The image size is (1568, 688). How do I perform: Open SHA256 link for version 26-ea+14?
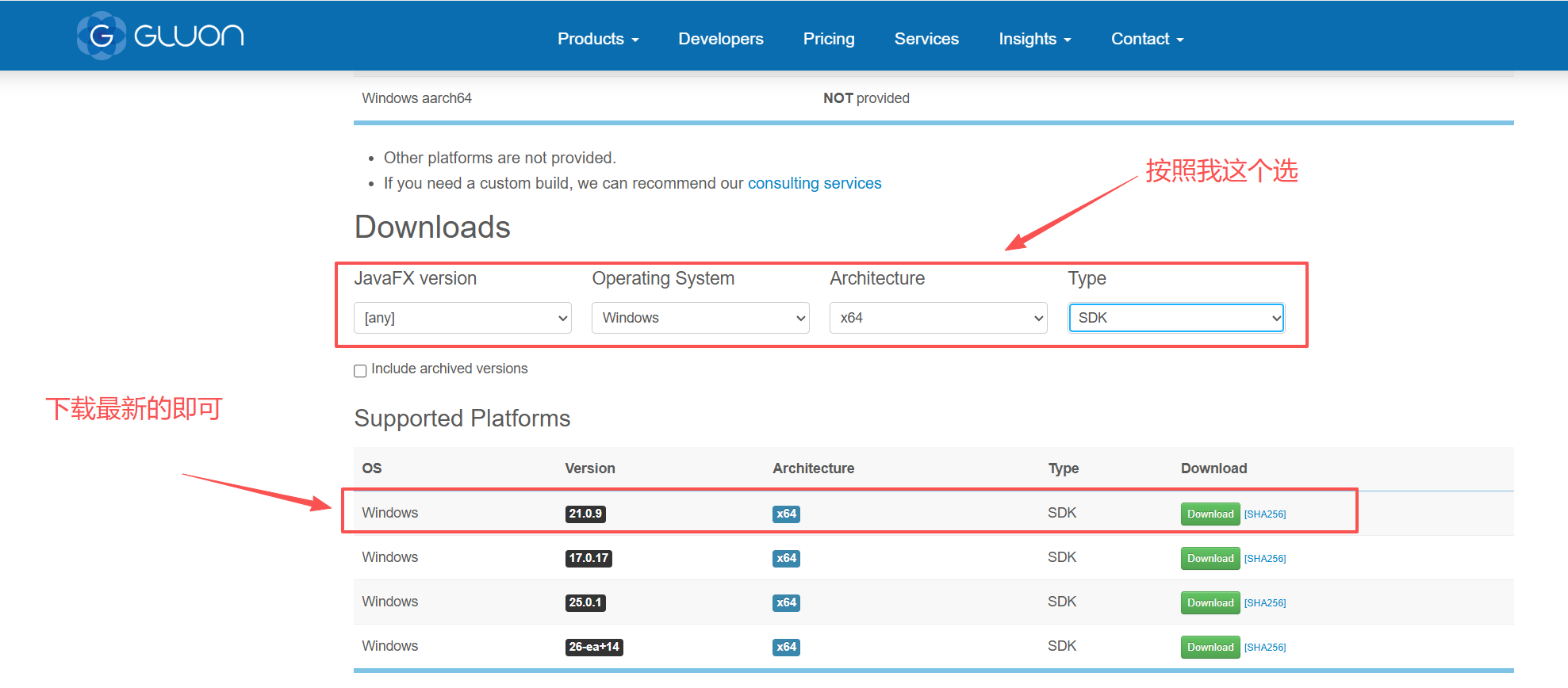pyautogui.click(x=1265, y=648)
